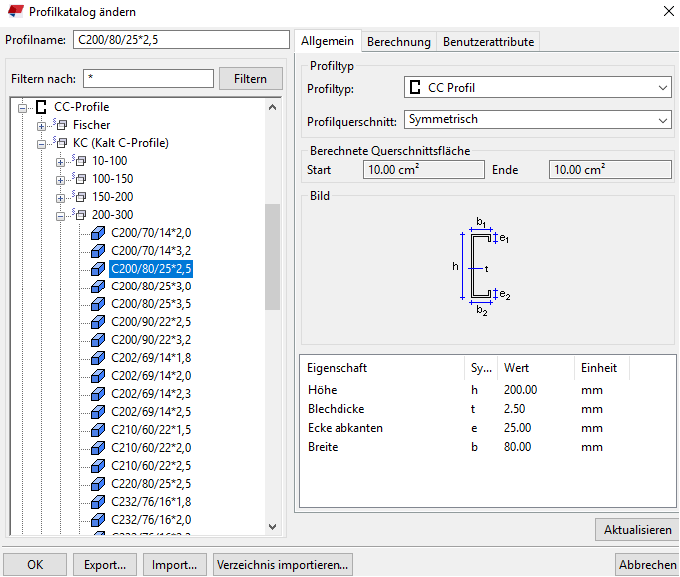Click the profile icon beside C200/80/25*3,0

coord(98,286)
